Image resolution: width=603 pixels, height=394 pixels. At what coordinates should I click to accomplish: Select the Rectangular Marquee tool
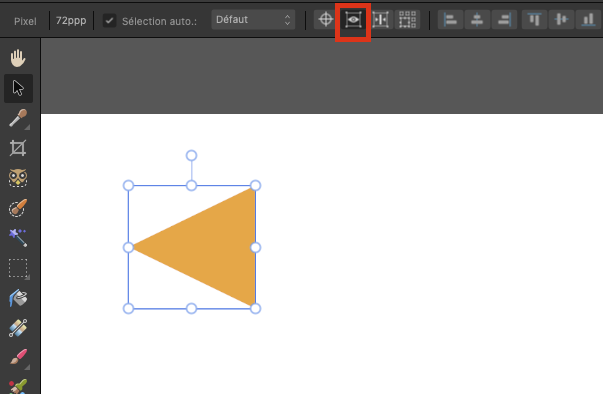[x=18, y=268]
